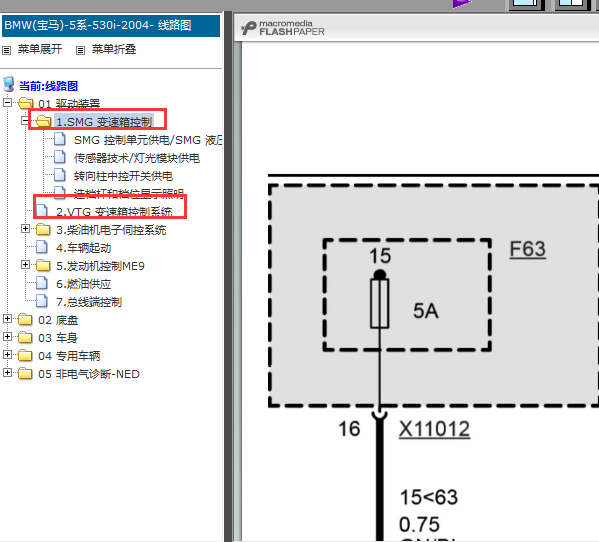Image resolution: width=599 pixels, height=542 pixels.
Task: Click the 3.柴油机电子伺控系统 folder icon
Action: pyautogui.click(x=44, y=230)
